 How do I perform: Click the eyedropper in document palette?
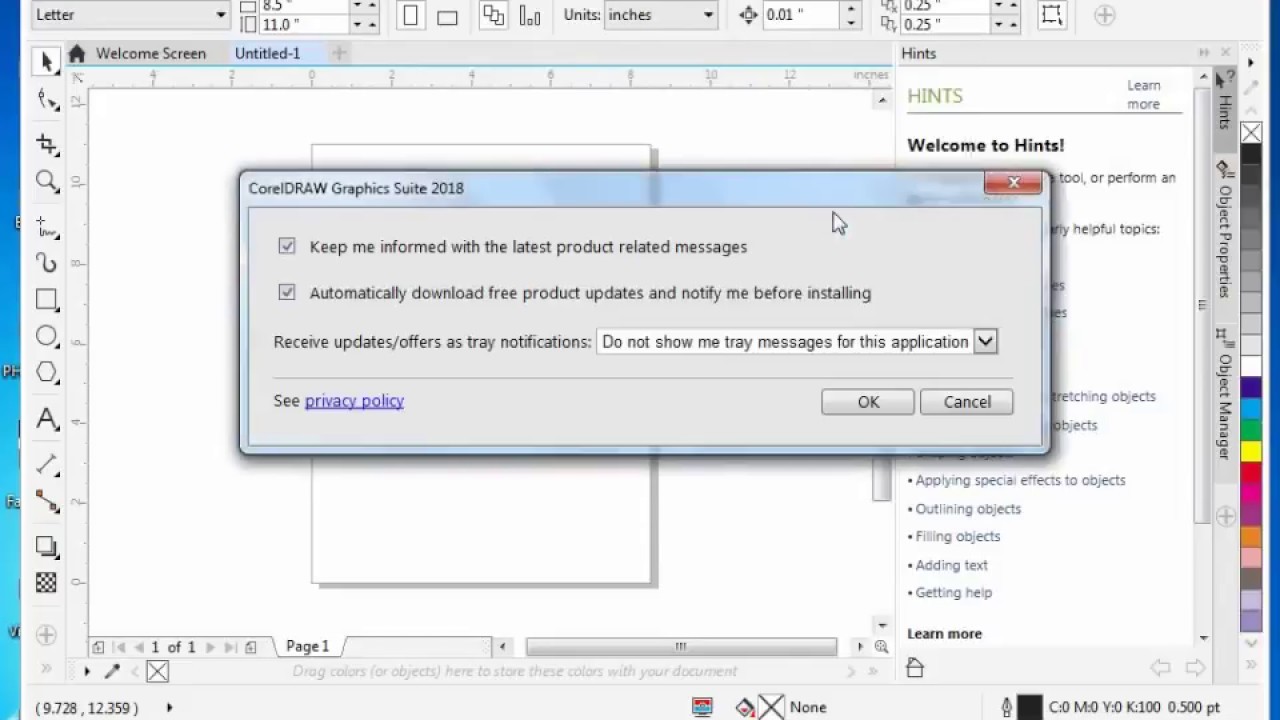pos(112,672)
